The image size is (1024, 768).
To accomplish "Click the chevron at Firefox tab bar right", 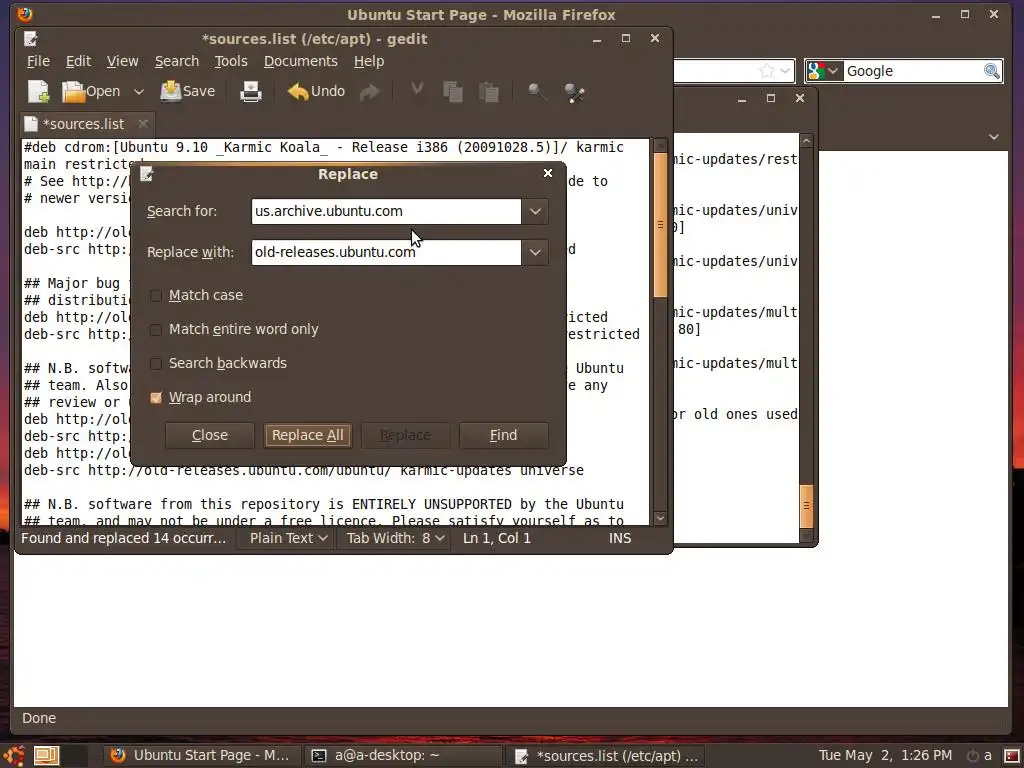I will pyautogui.click(x=993, y=136).
